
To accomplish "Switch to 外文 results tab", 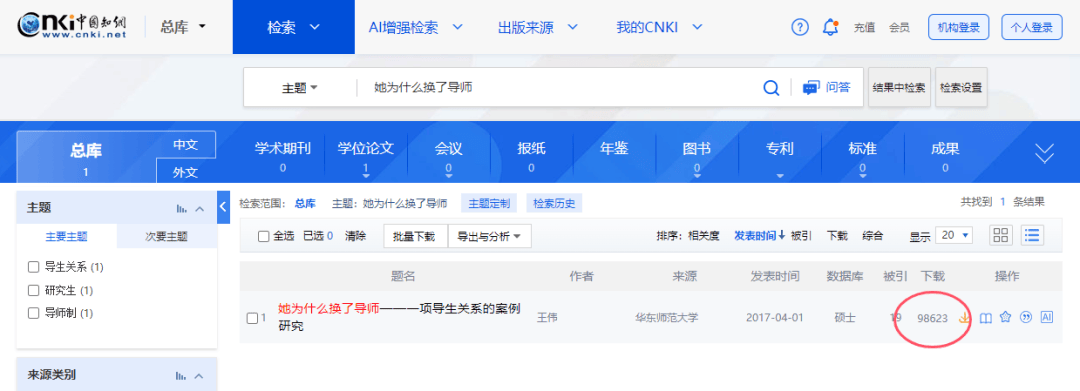I will 185,171.
